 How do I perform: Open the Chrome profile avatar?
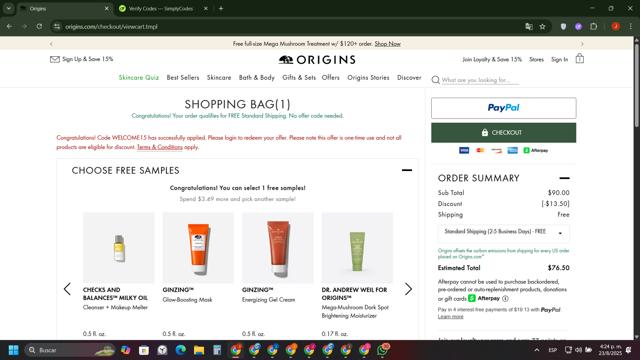616,27
